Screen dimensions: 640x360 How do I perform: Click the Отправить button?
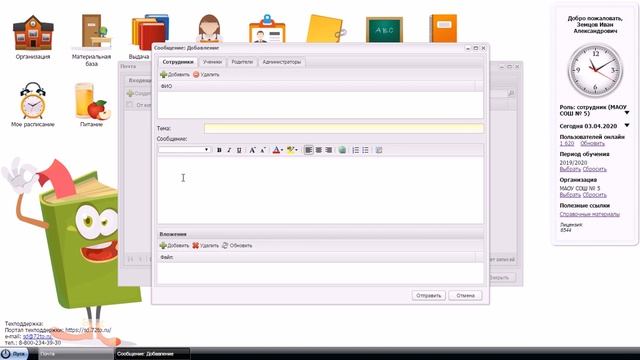point(428,295)
